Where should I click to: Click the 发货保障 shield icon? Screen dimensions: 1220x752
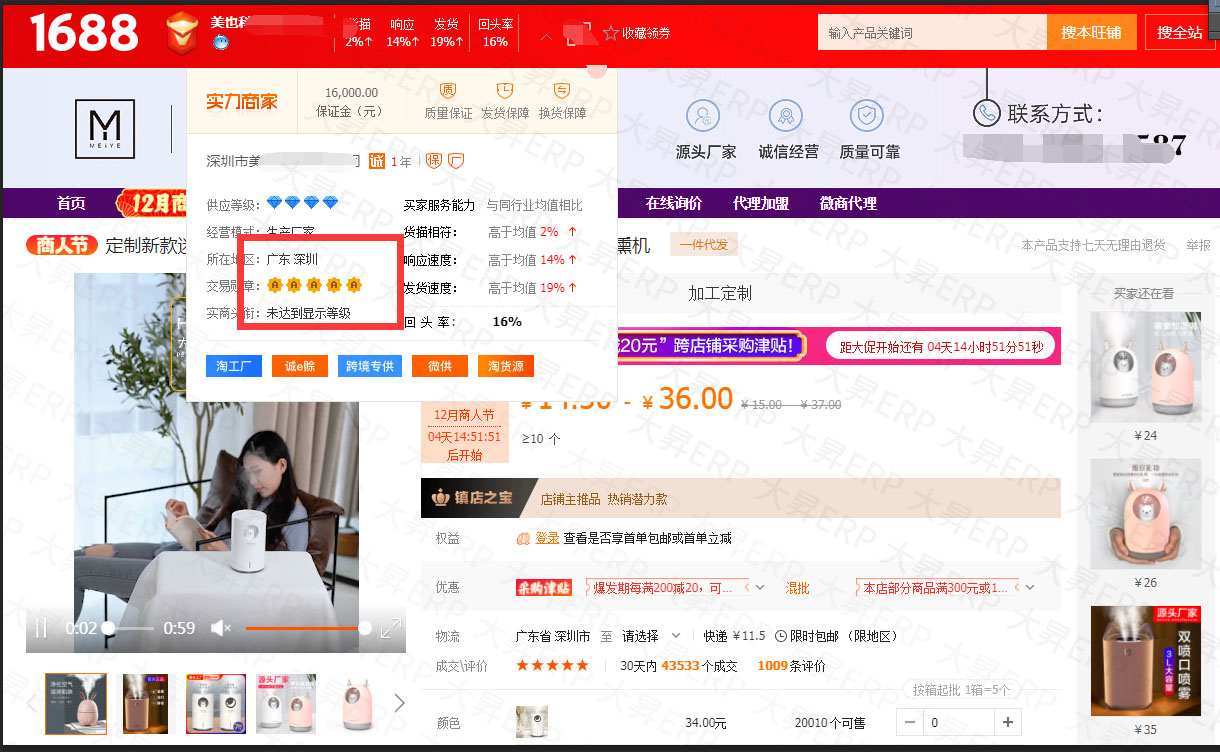click(x=505, y=90)
